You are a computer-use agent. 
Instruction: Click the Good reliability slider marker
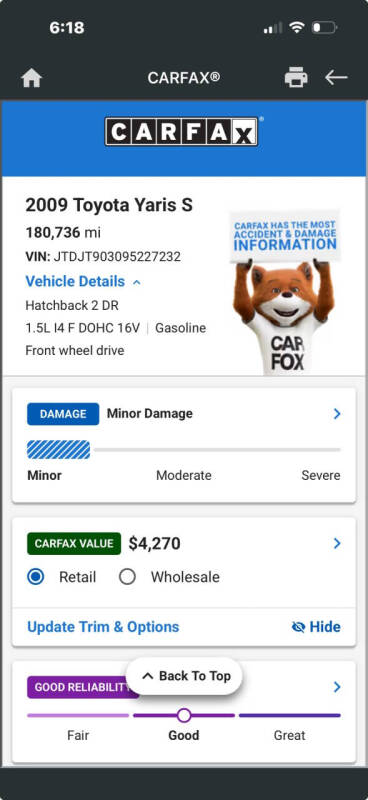[x=184, y=715]
